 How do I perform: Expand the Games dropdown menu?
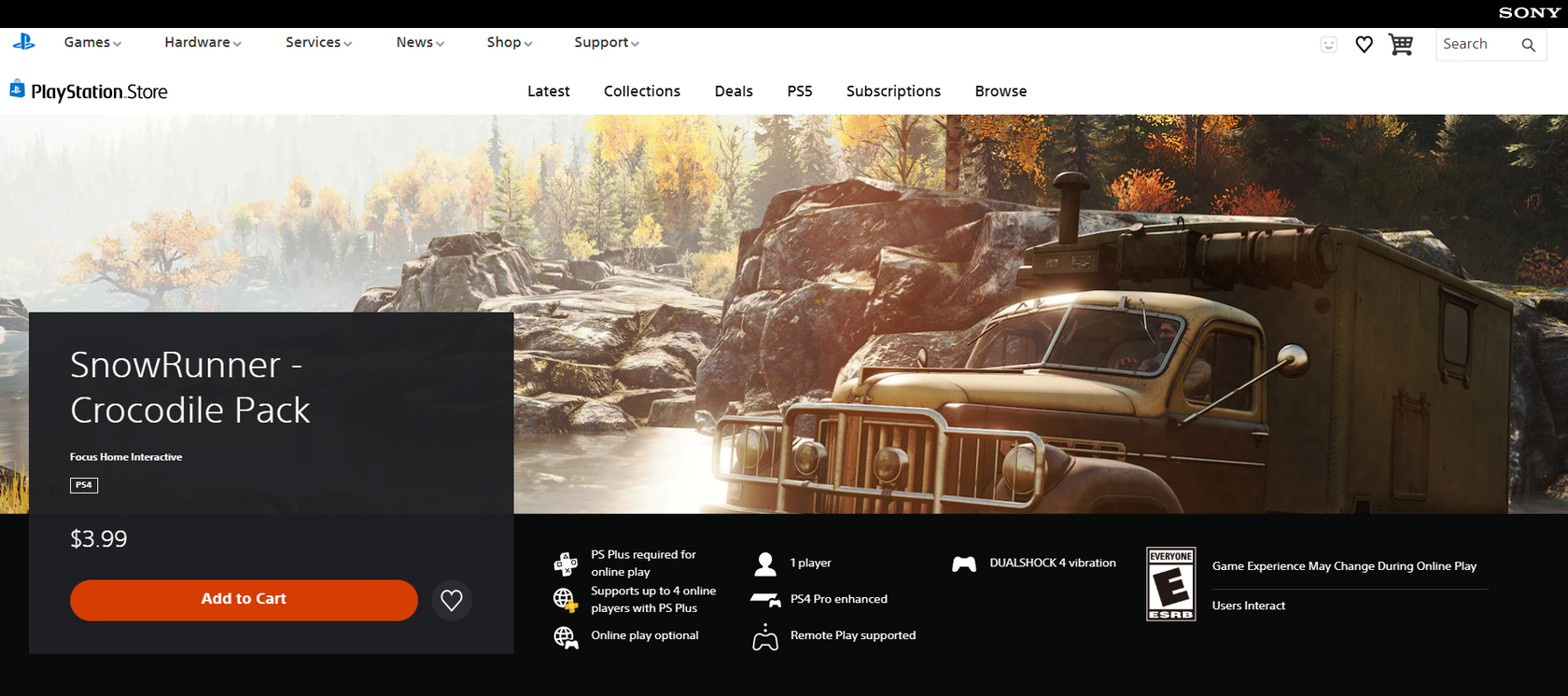click(92, 42)
